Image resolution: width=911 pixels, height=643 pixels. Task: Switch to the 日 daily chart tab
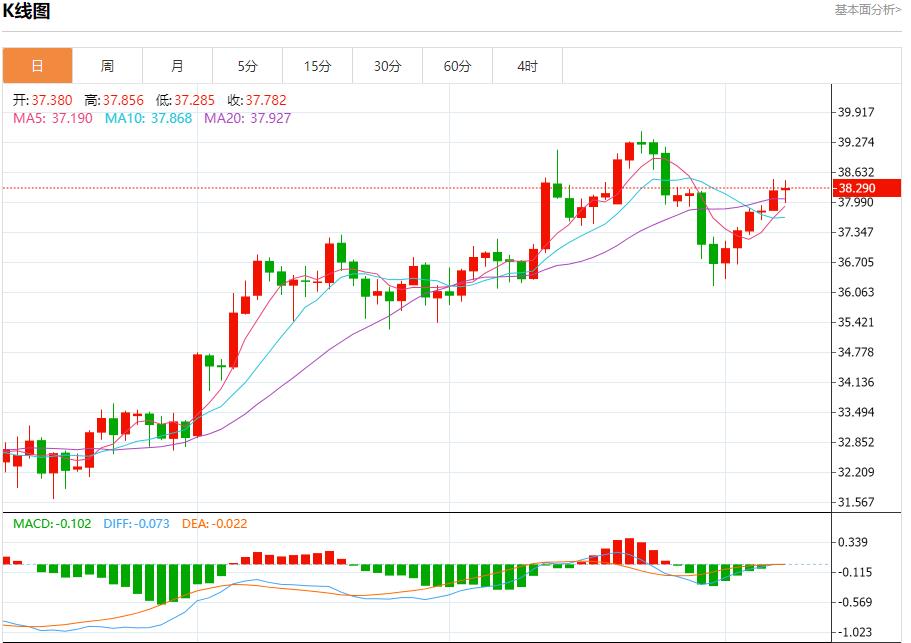point(36,64)
